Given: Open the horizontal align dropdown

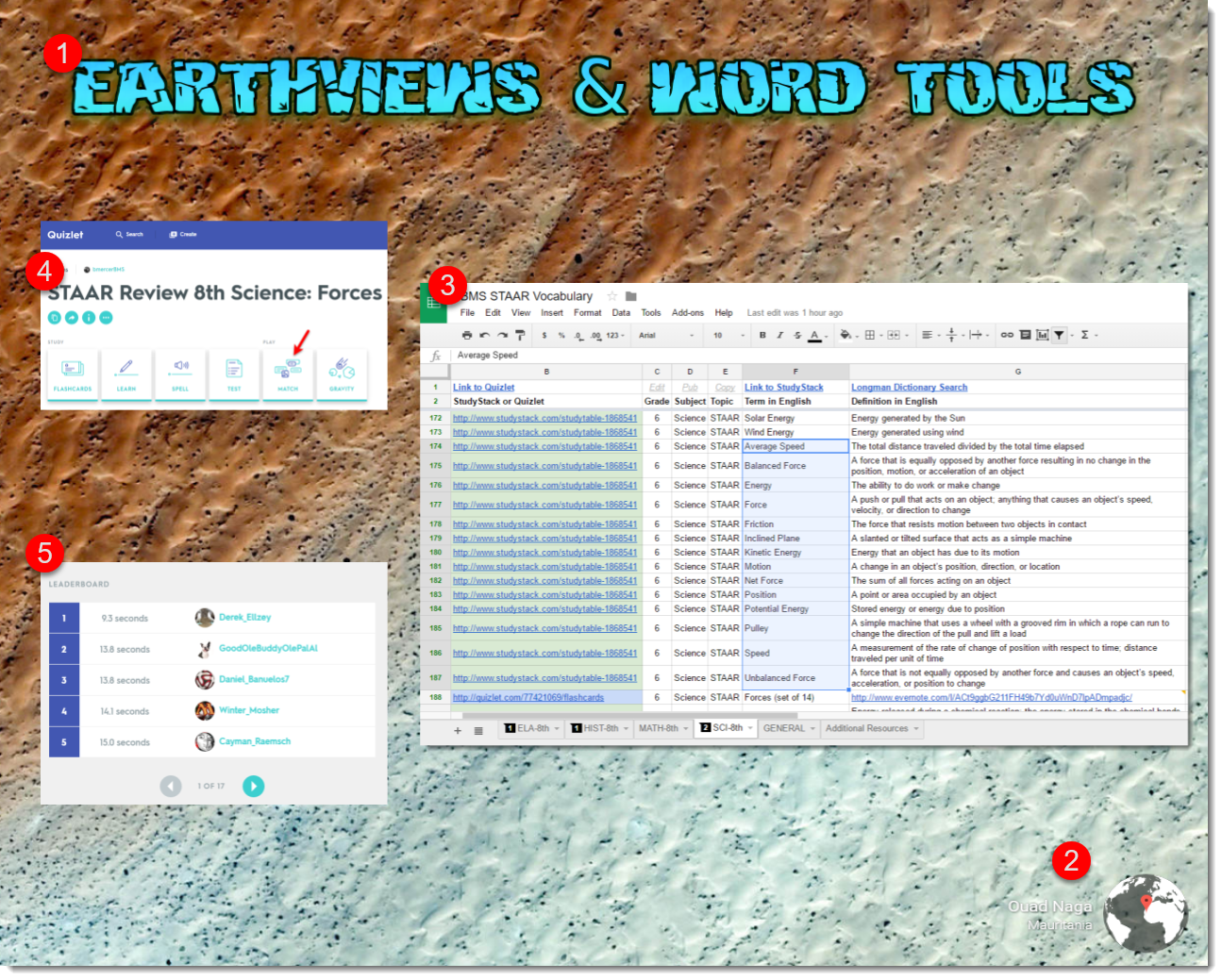Looking at the screenshot, I should pyautogui.click(x=930, y=335).
